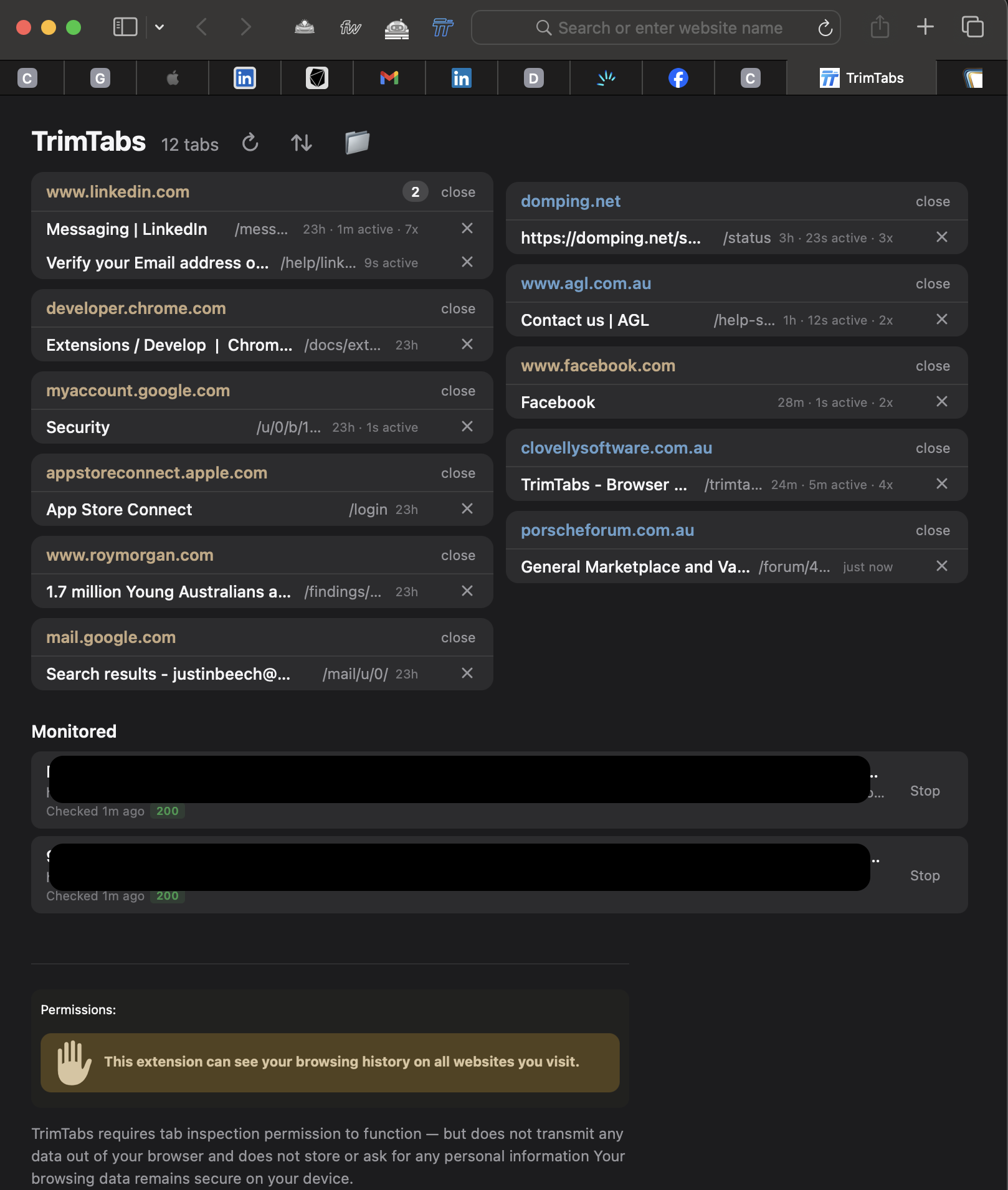This screenshot has height=1190, width=1008.
Task: Select the Contact us | AGL entry
Action: [x=584, y=320]
